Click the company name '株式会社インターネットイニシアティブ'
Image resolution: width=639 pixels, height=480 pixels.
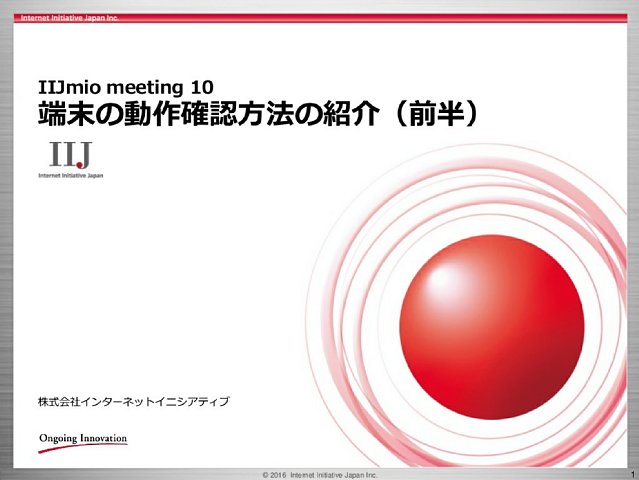tap(134, 401)
